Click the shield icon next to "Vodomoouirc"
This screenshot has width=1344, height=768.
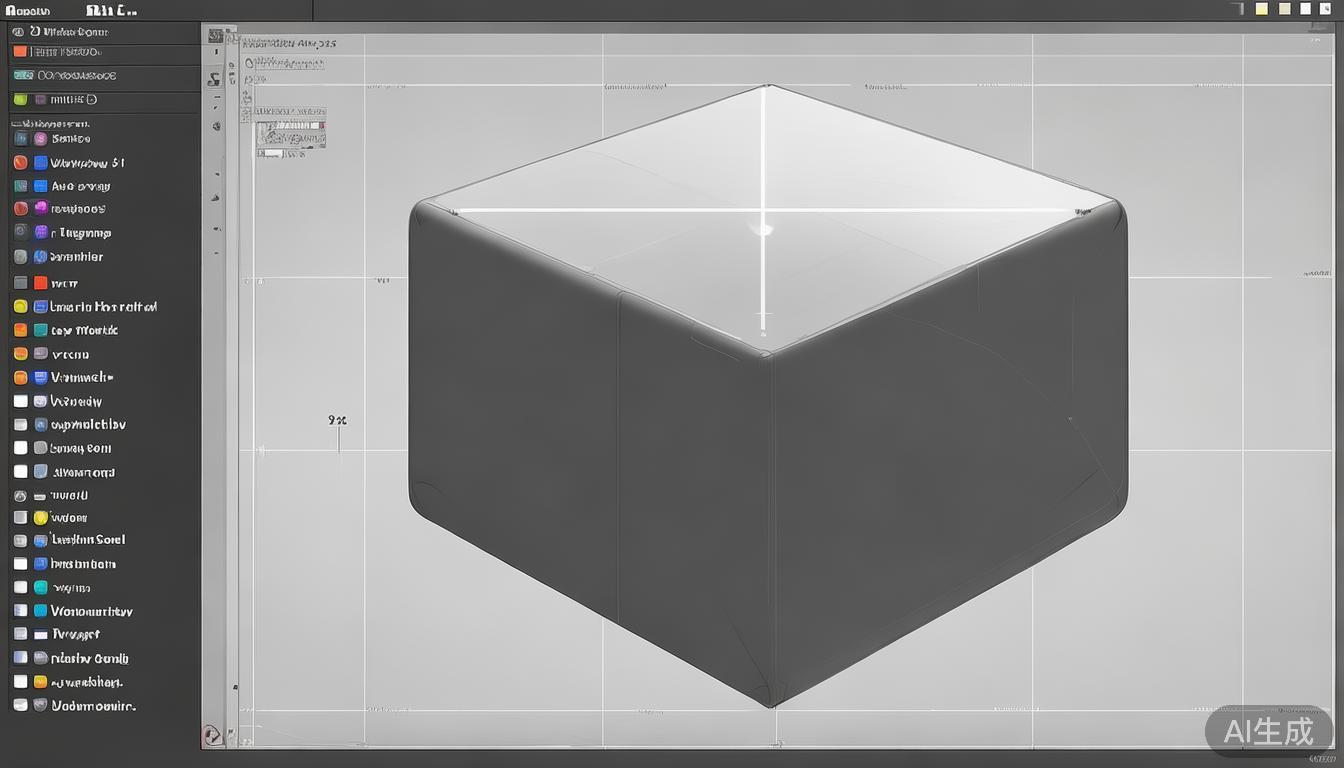[x=41, y=705]
